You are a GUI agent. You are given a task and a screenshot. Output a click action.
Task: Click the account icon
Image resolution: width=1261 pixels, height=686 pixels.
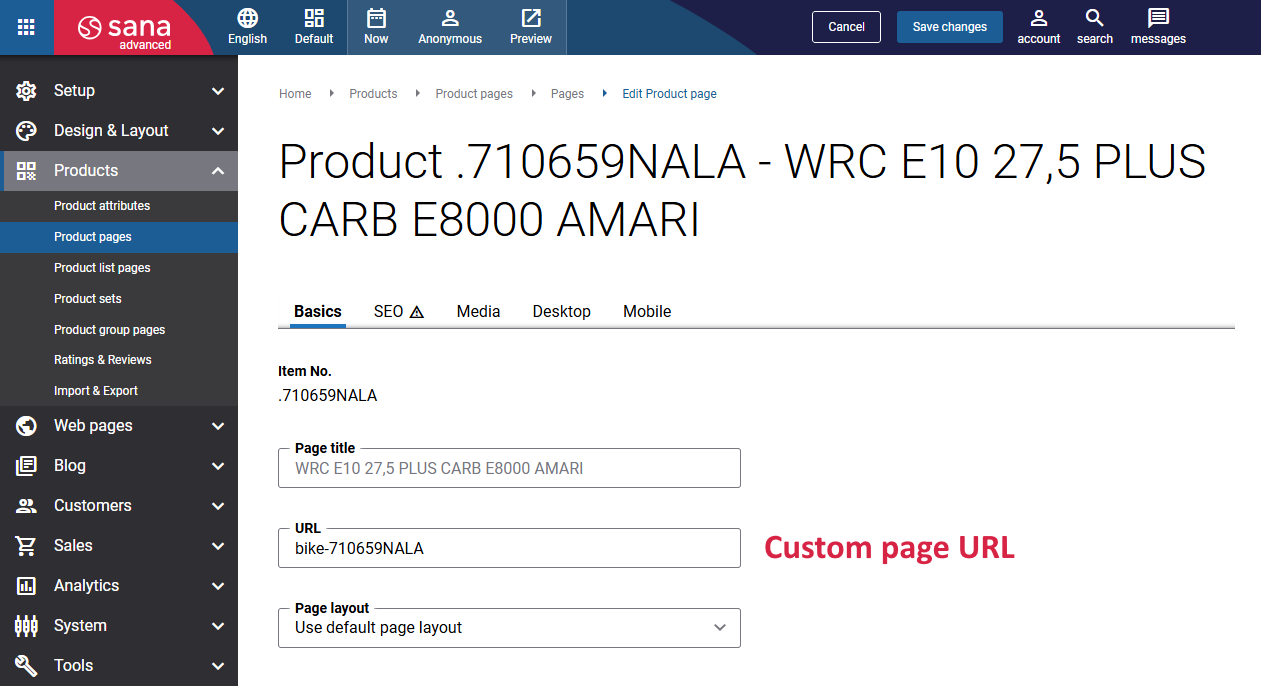coord(1039,18)
